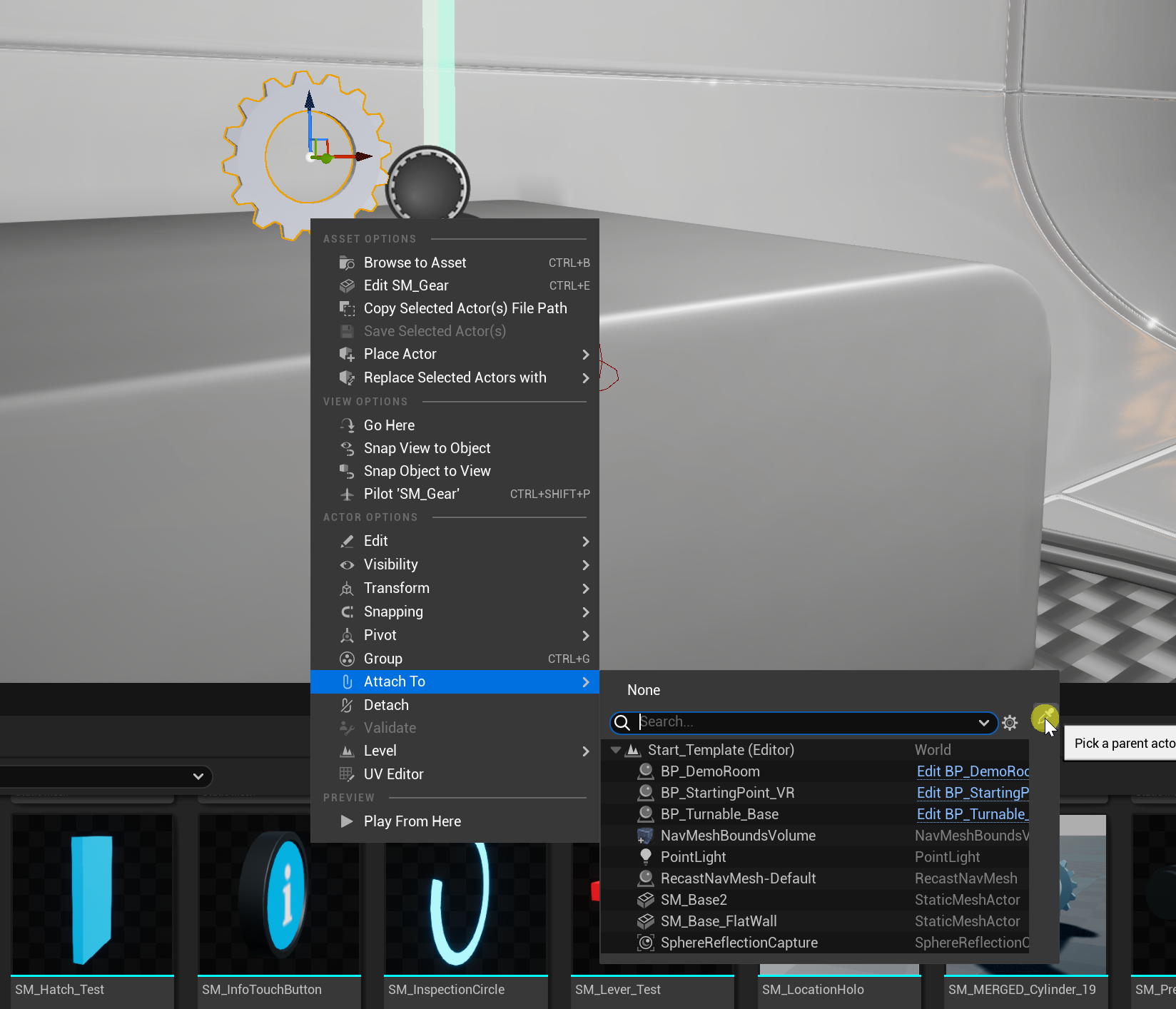Collapse the Start_Template (Editor) tree node
Viewport: 1176px width, 1009px height.
pos(616,750)
